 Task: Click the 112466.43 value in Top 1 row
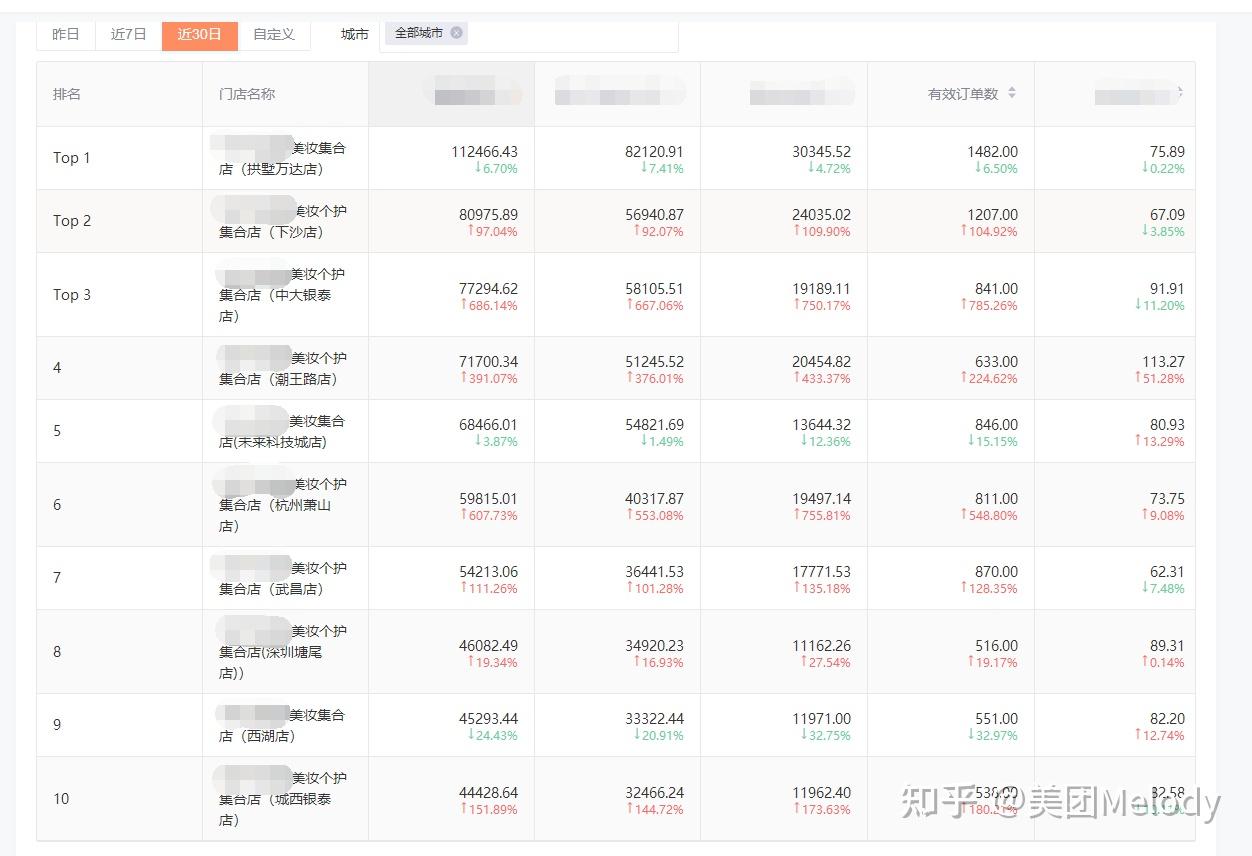[484, 152]
